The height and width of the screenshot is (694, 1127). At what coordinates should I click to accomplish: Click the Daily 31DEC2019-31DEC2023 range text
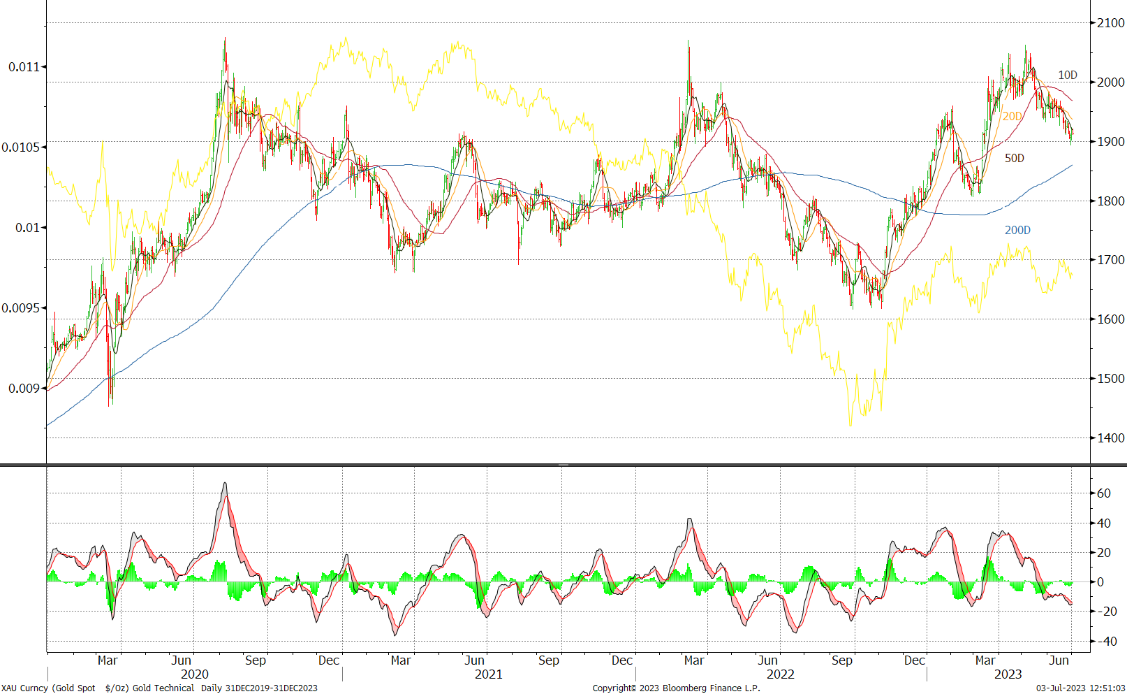pos(259,688)
